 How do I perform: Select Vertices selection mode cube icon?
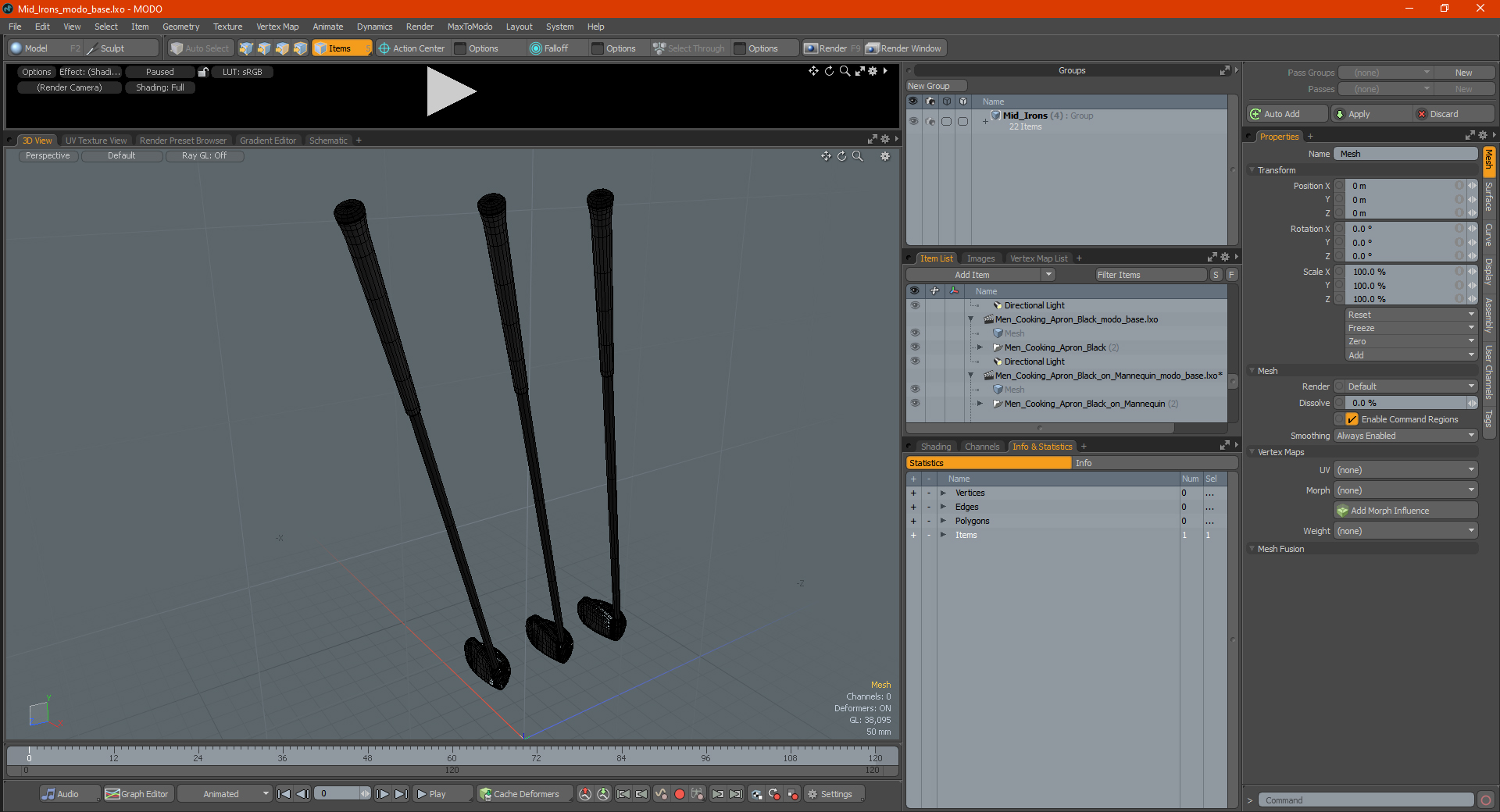[246, 48]
